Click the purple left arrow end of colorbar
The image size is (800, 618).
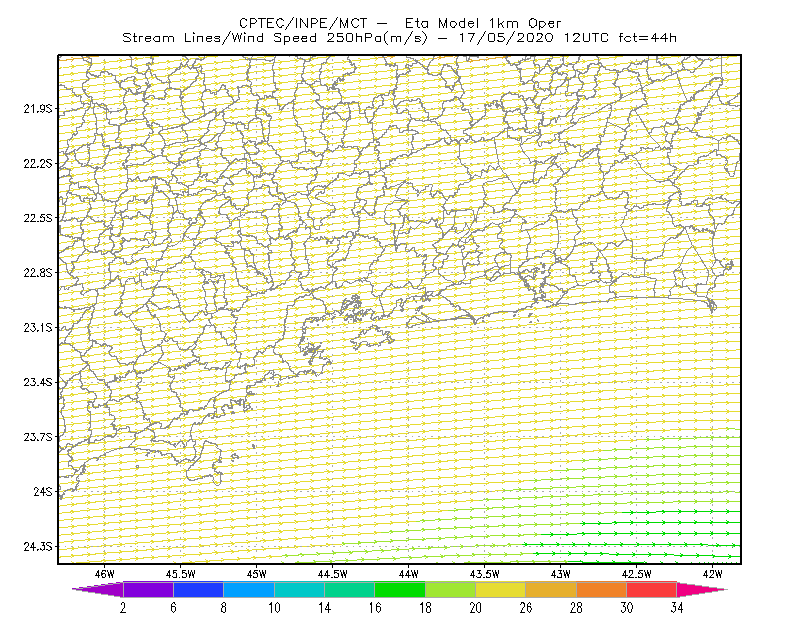[97, 589]
